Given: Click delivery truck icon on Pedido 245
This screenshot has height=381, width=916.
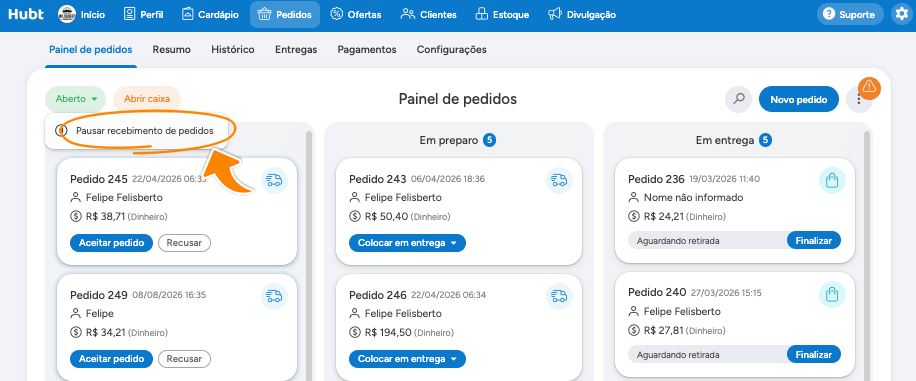Looking at the screenshot, I should click(x=274, y=181).
